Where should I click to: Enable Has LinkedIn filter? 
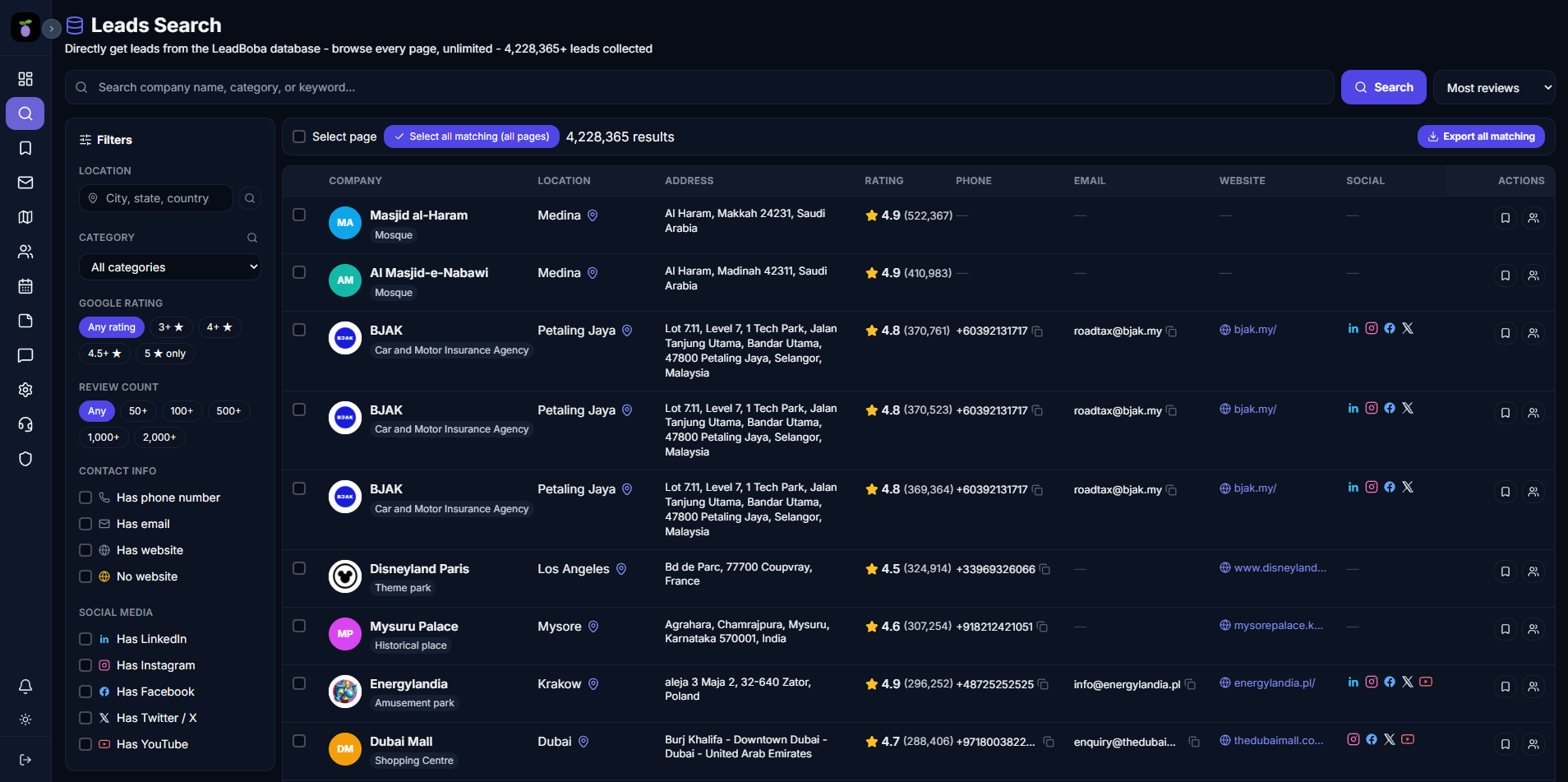click(85, 639)
